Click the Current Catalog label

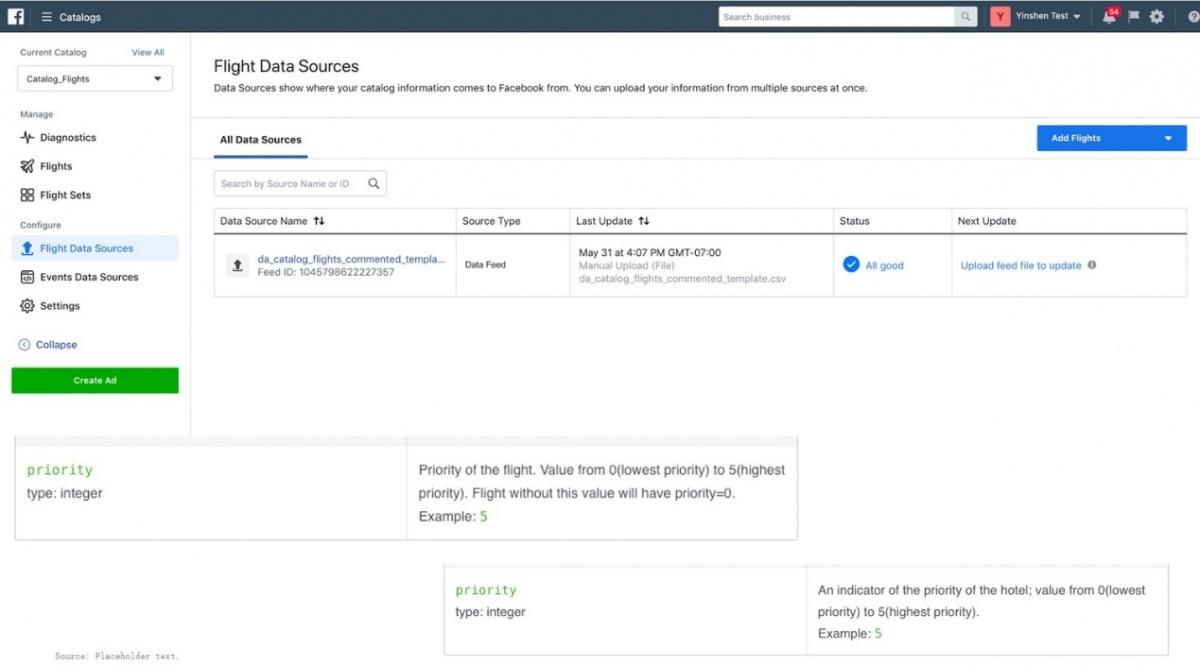tap(53, 53)
